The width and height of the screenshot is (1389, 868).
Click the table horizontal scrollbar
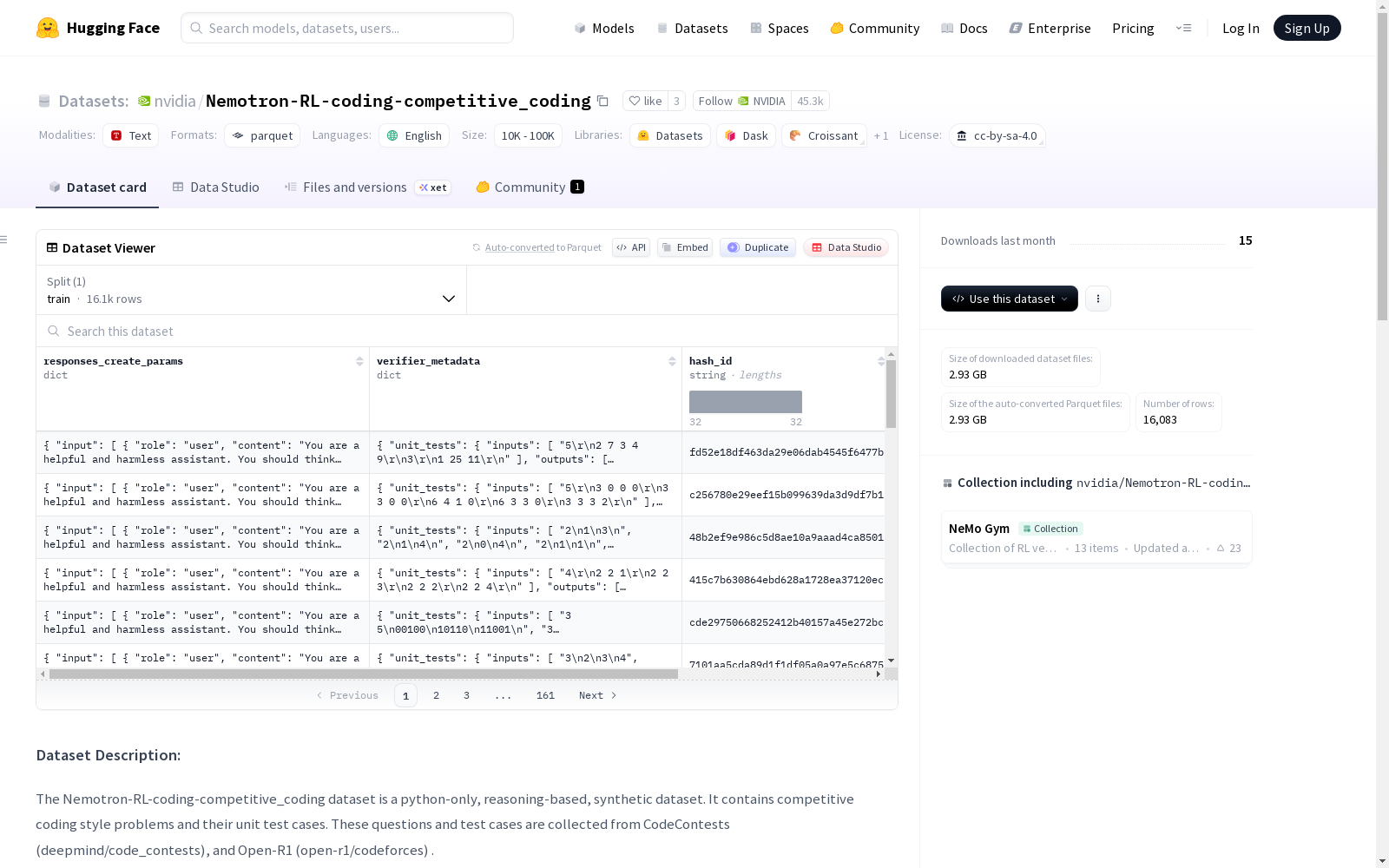pos(364,674)
